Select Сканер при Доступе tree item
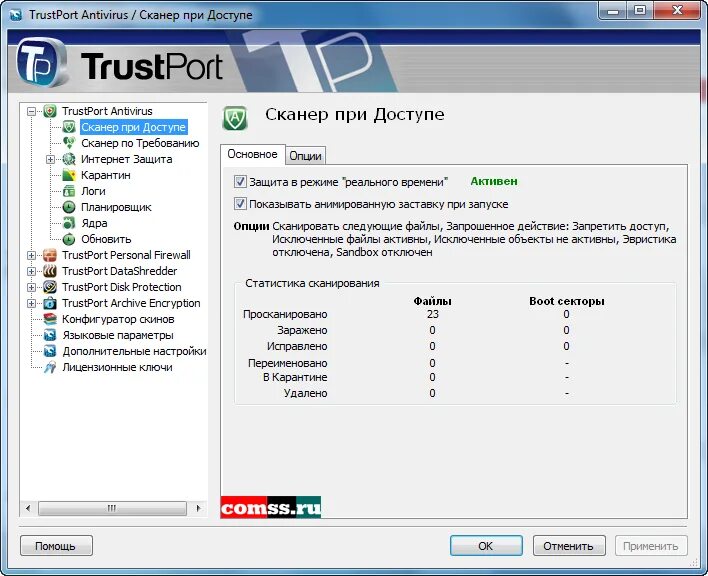Viewport: 708px width, 576px height. coord(133,127)
